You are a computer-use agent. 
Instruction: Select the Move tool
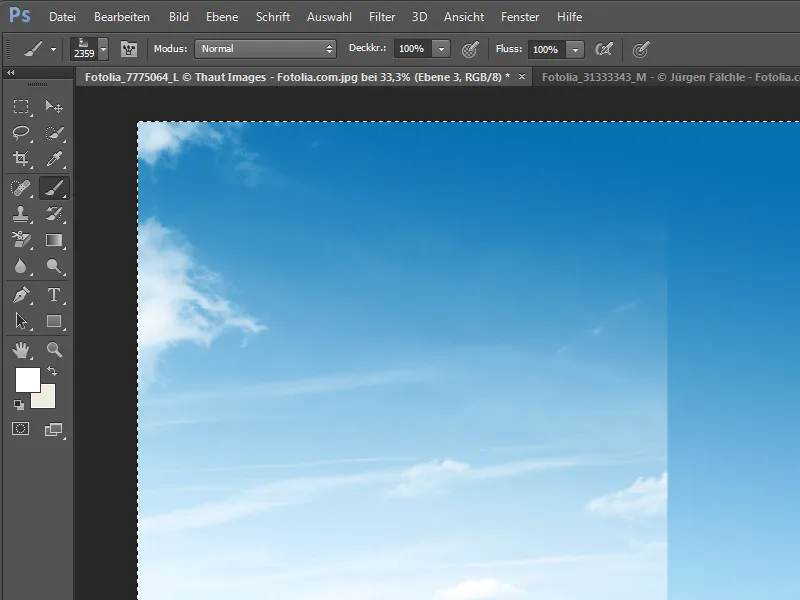[x=54, y=107]
